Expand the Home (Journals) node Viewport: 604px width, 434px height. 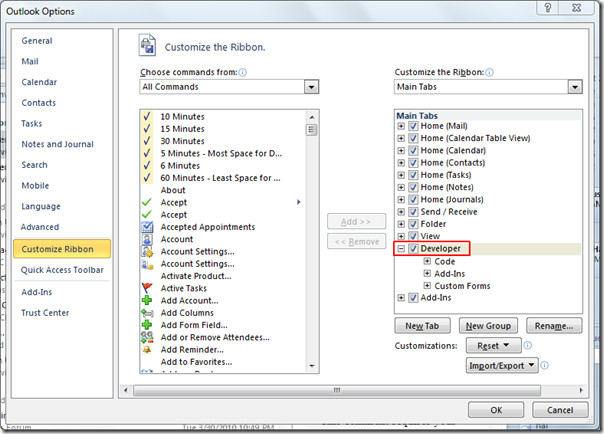pyautogui.click(x=401, y=200)
